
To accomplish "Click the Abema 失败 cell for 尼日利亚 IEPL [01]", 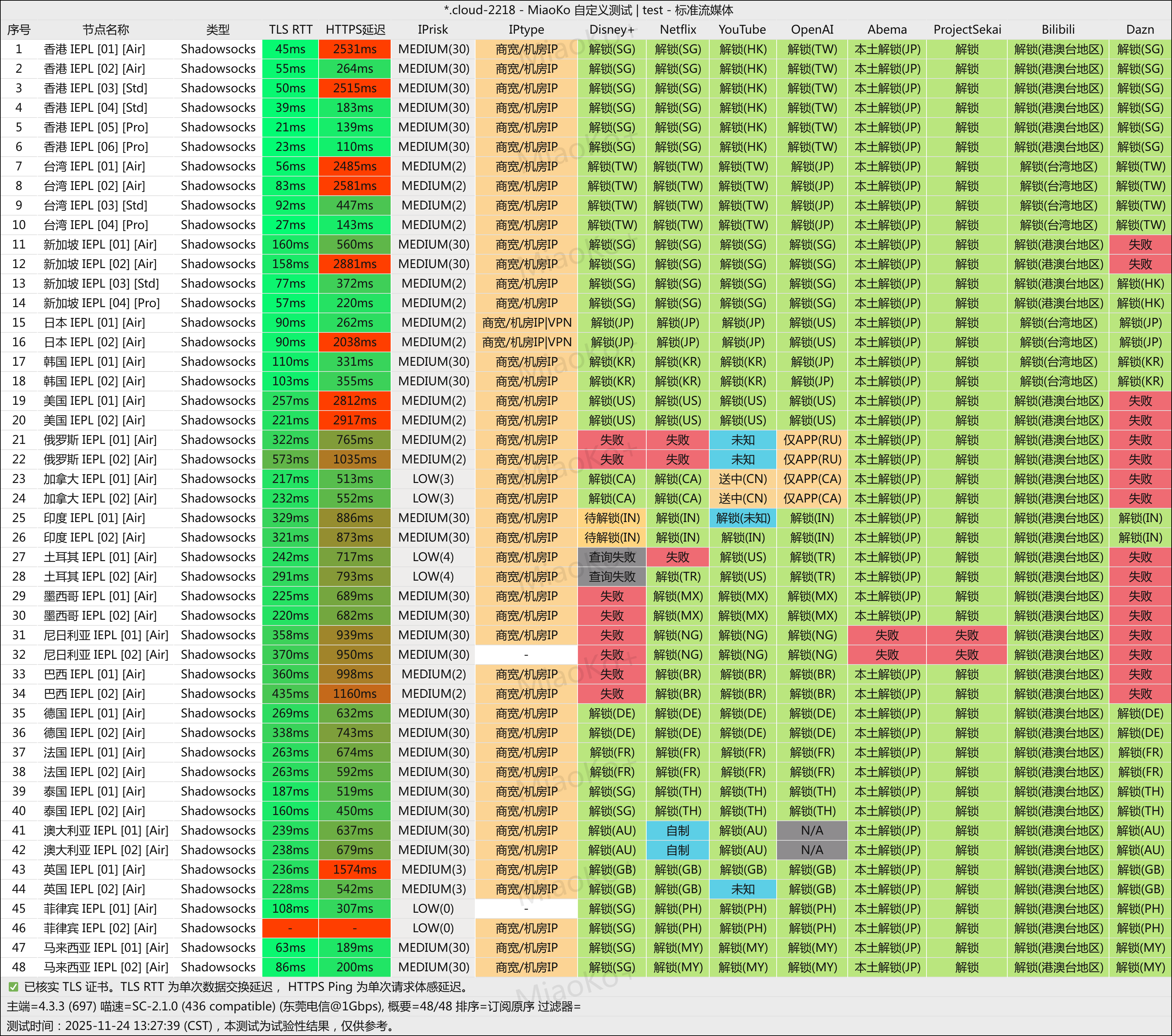I will 887,635.
